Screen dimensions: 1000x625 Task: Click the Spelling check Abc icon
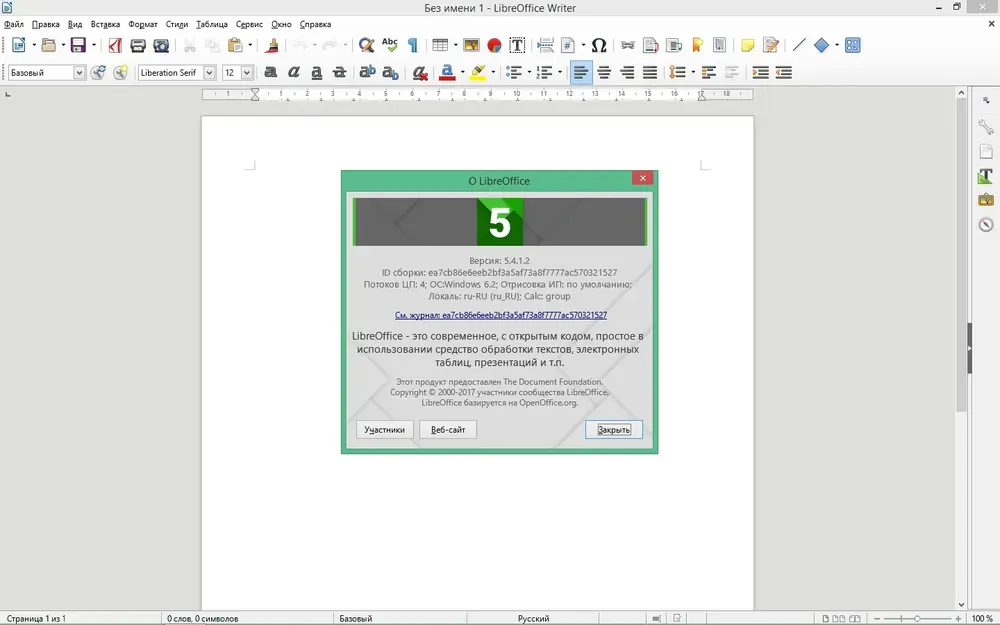[x=389, y=45]
